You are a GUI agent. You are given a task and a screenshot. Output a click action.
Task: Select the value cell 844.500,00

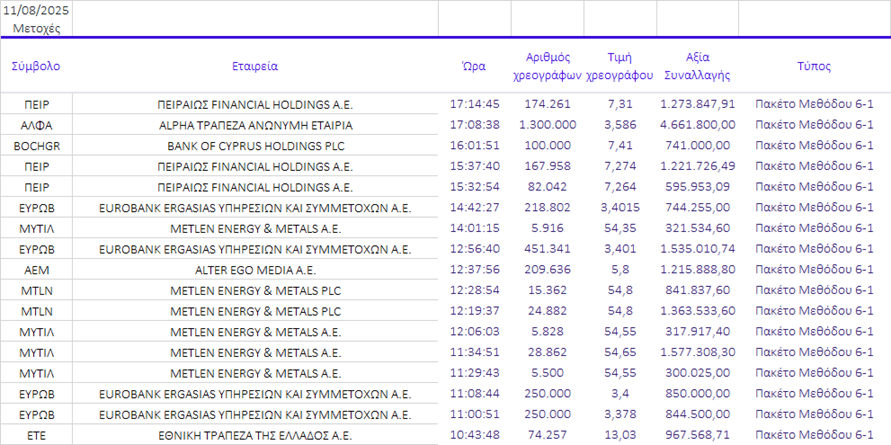click(x=697, y=414)
